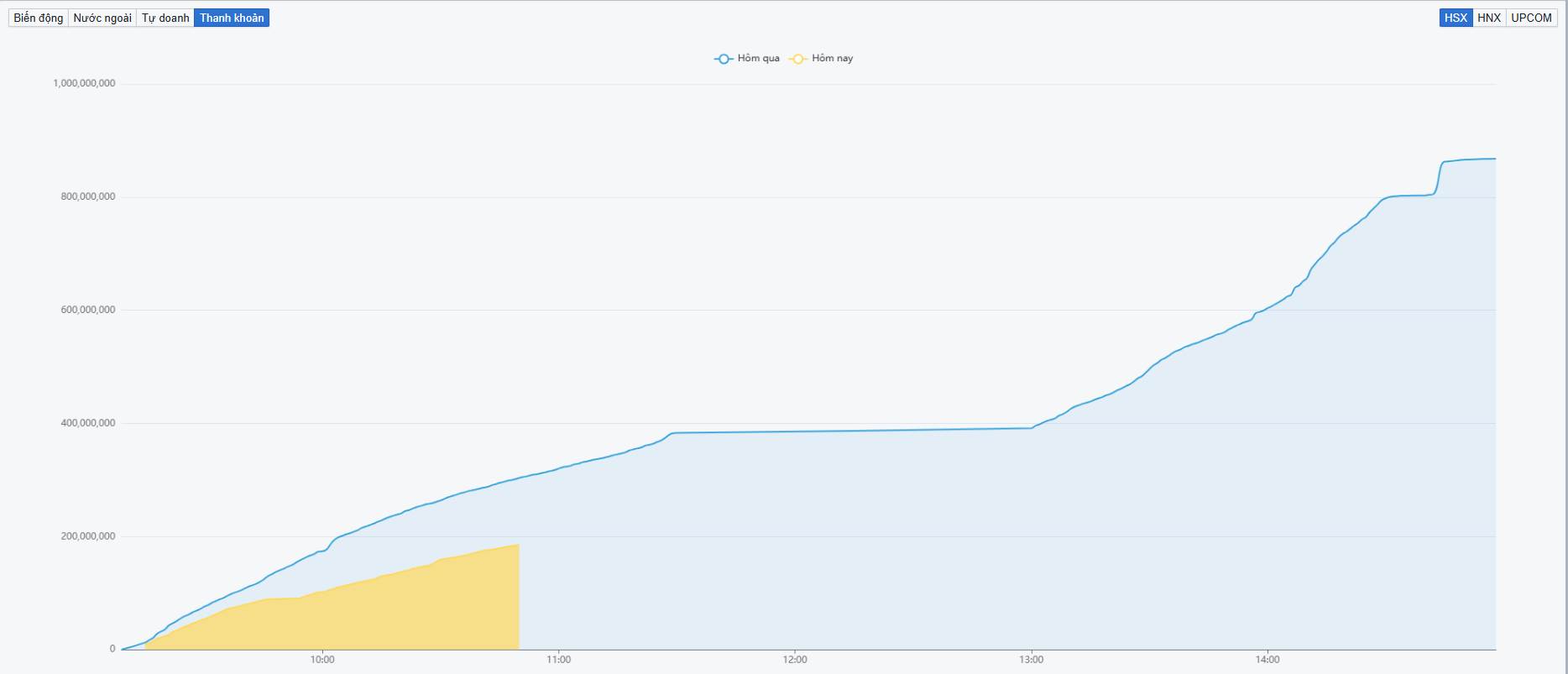Click the 12:00 time axis label
1568x674 pixels.
pyautogui.click(x=795, y=660)
